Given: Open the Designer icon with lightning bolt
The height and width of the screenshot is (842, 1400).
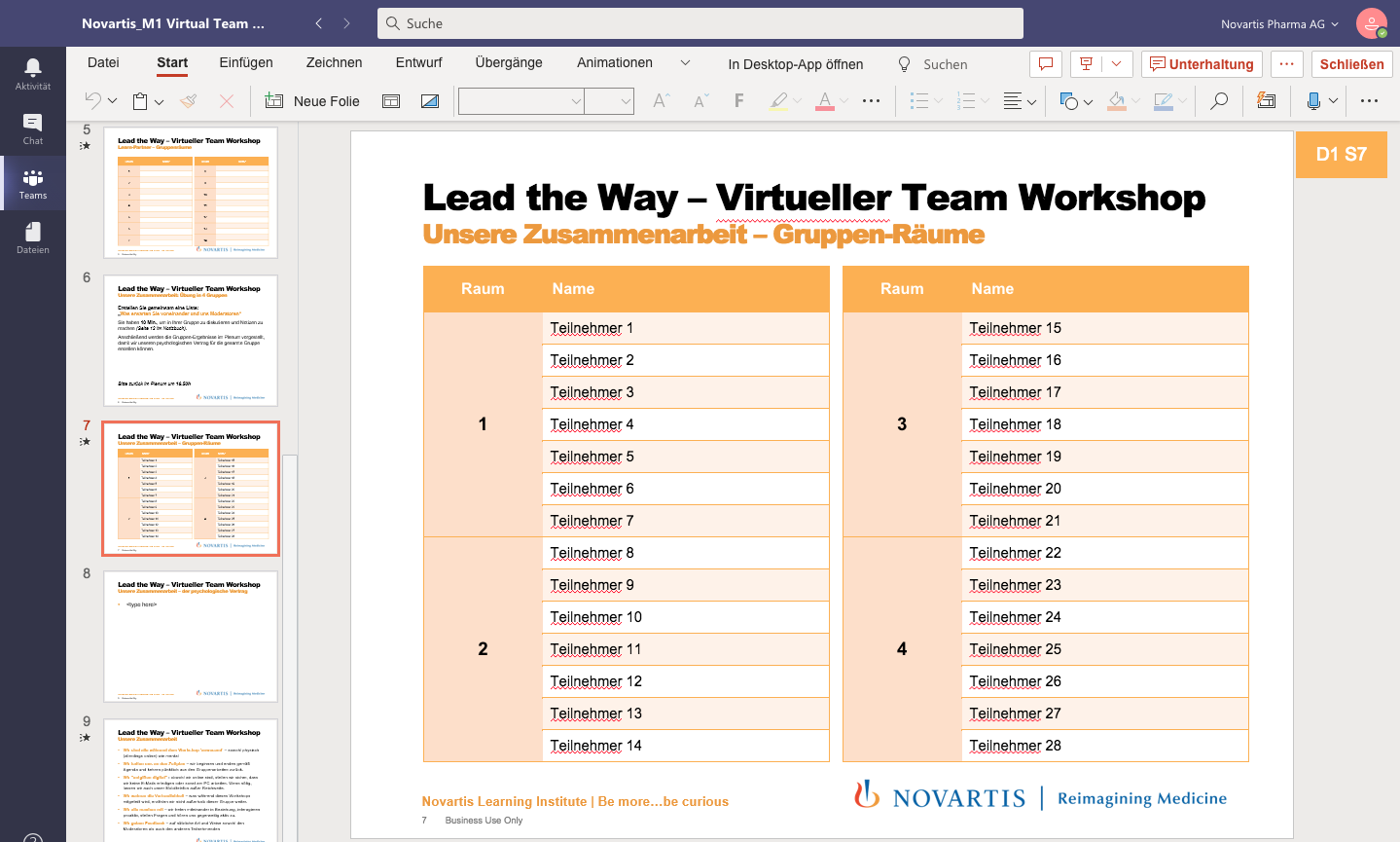Looking at the screenshot, I should pyautogui.click(x=1266, y=100).
